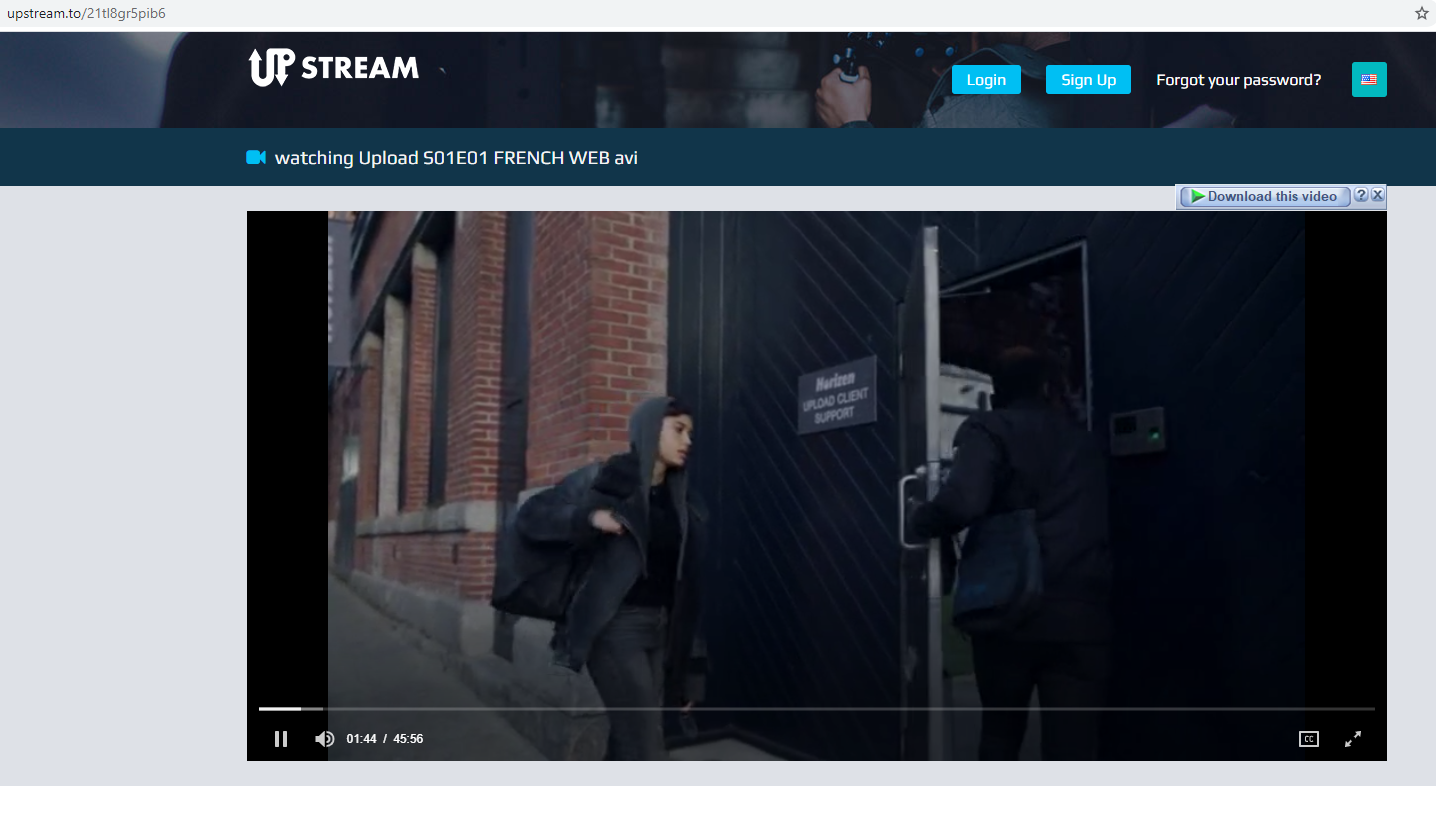Enter fullscreen video mode
Screen dimensions: 1436x828
click(1353, 739)
